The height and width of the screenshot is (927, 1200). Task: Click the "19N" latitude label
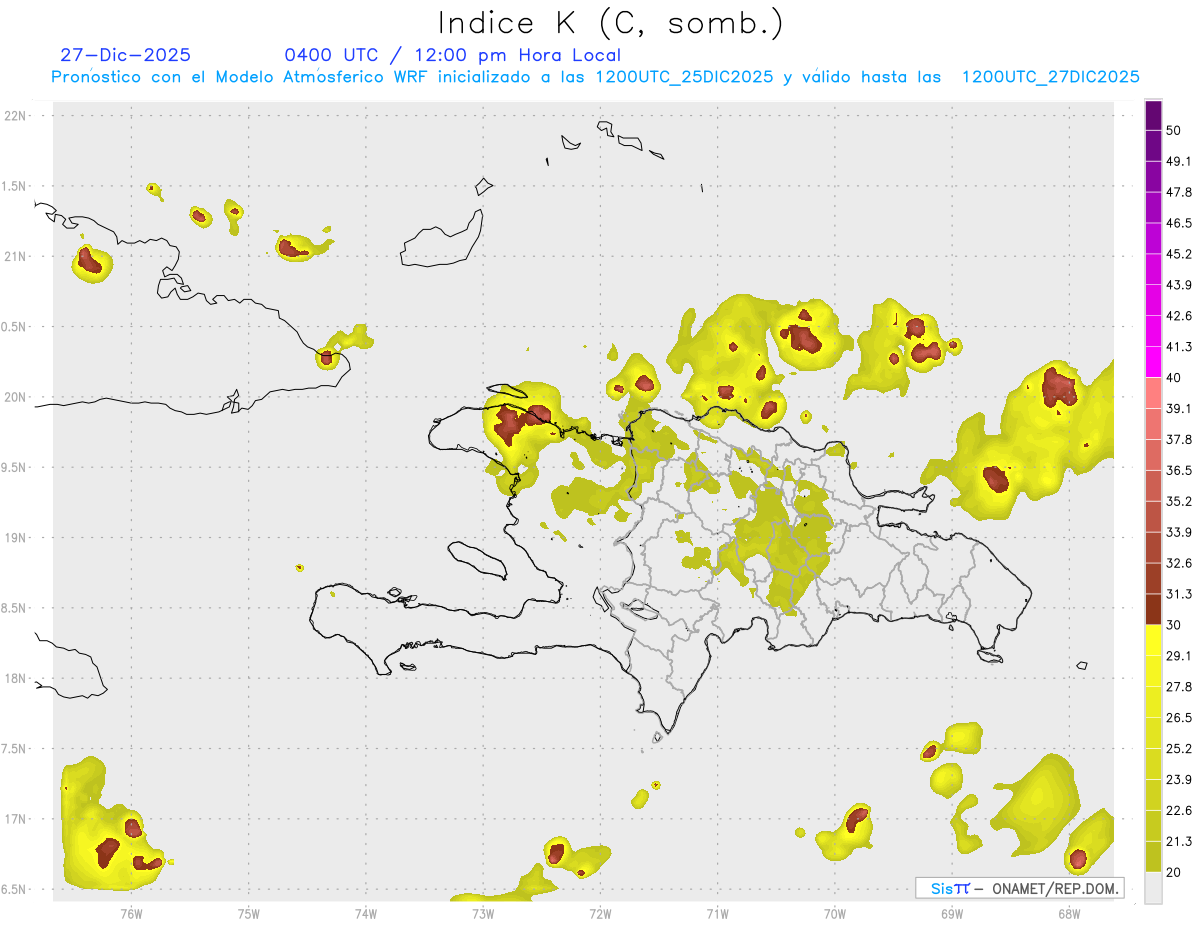[x=14, y=538]
